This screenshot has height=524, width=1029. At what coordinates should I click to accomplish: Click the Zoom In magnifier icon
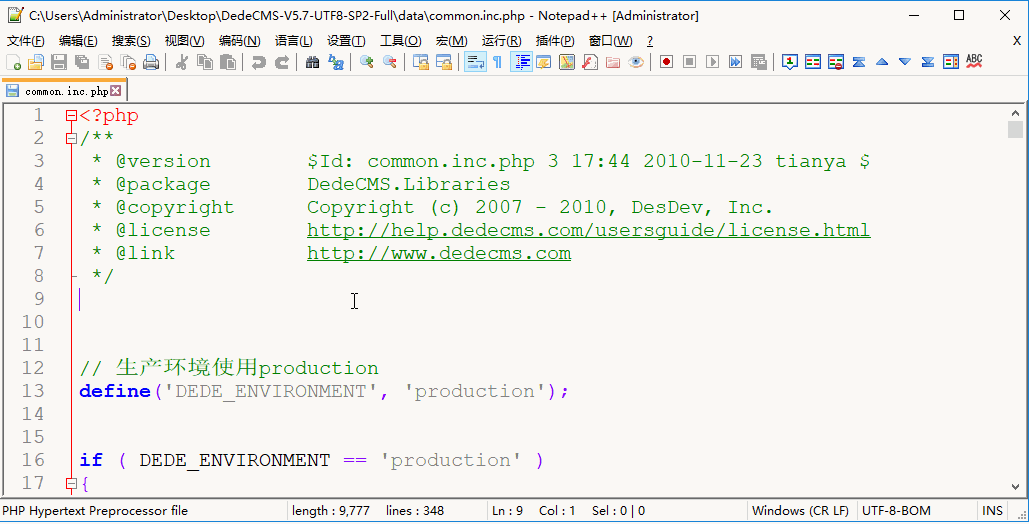click(367, 62)
